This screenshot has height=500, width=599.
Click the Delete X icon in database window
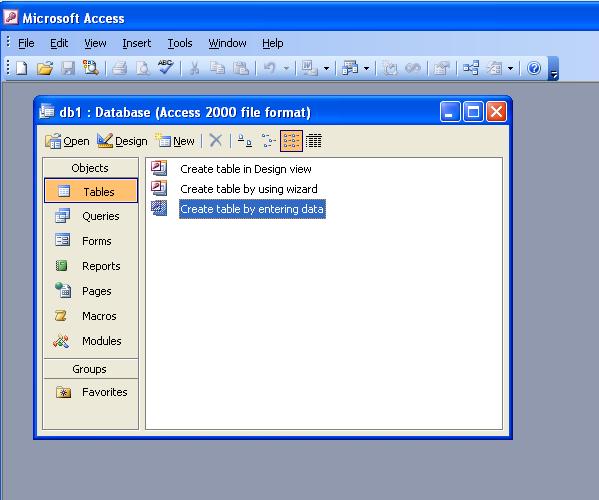[x=216, y=141]
